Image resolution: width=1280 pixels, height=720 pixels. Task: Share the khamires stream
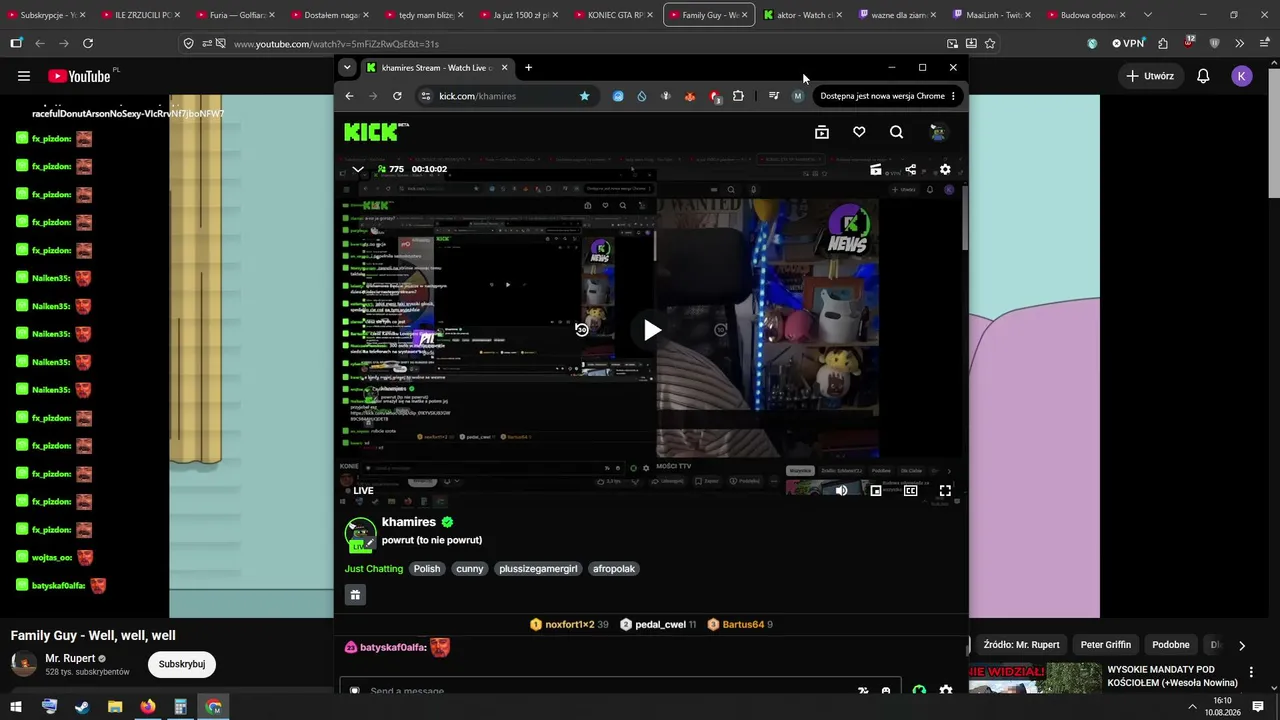pyautogui.click(x=910, y=169)
